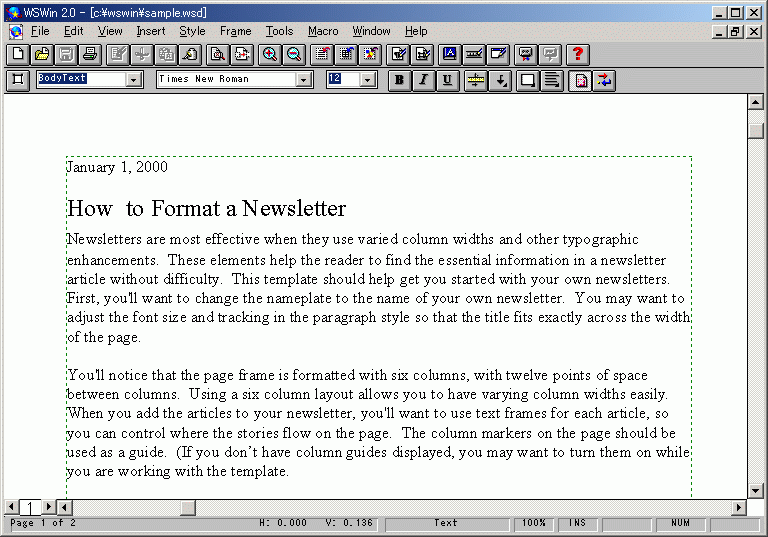The height and width of the screenshot is (537, 768).
Task: Open the Window menu
Action: (371, 31)
